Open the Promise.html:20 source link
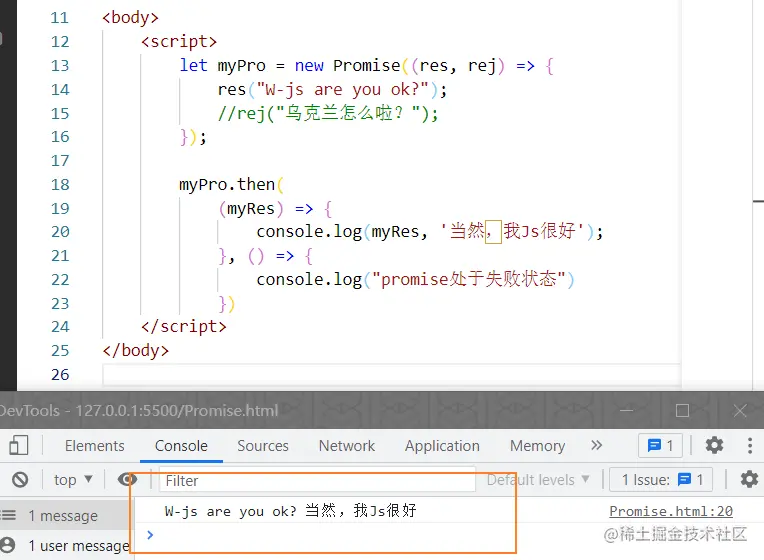Image resolution: width=764 pixels, height=560 pixels. 671,511
